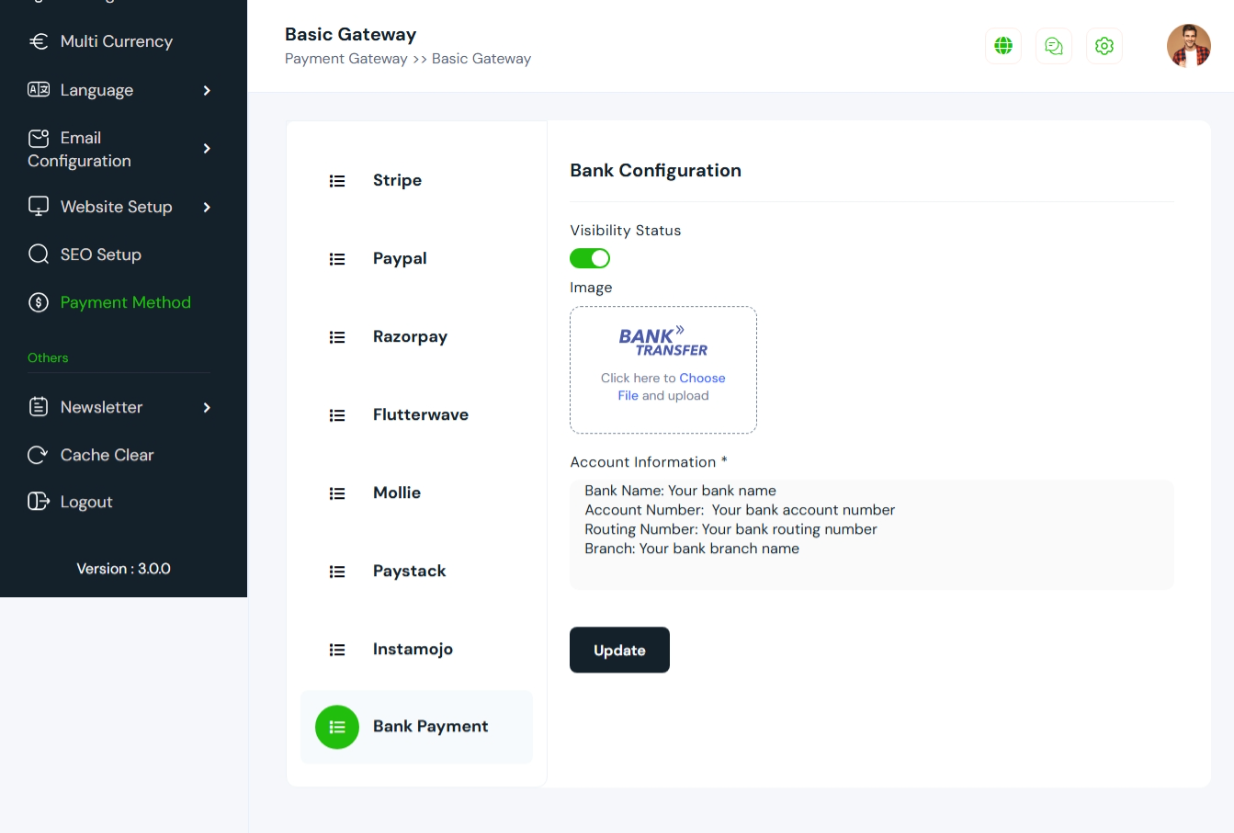This screenshot has width=1234, height=833.
Task: Click the Account Information text area
Action: 871,534
